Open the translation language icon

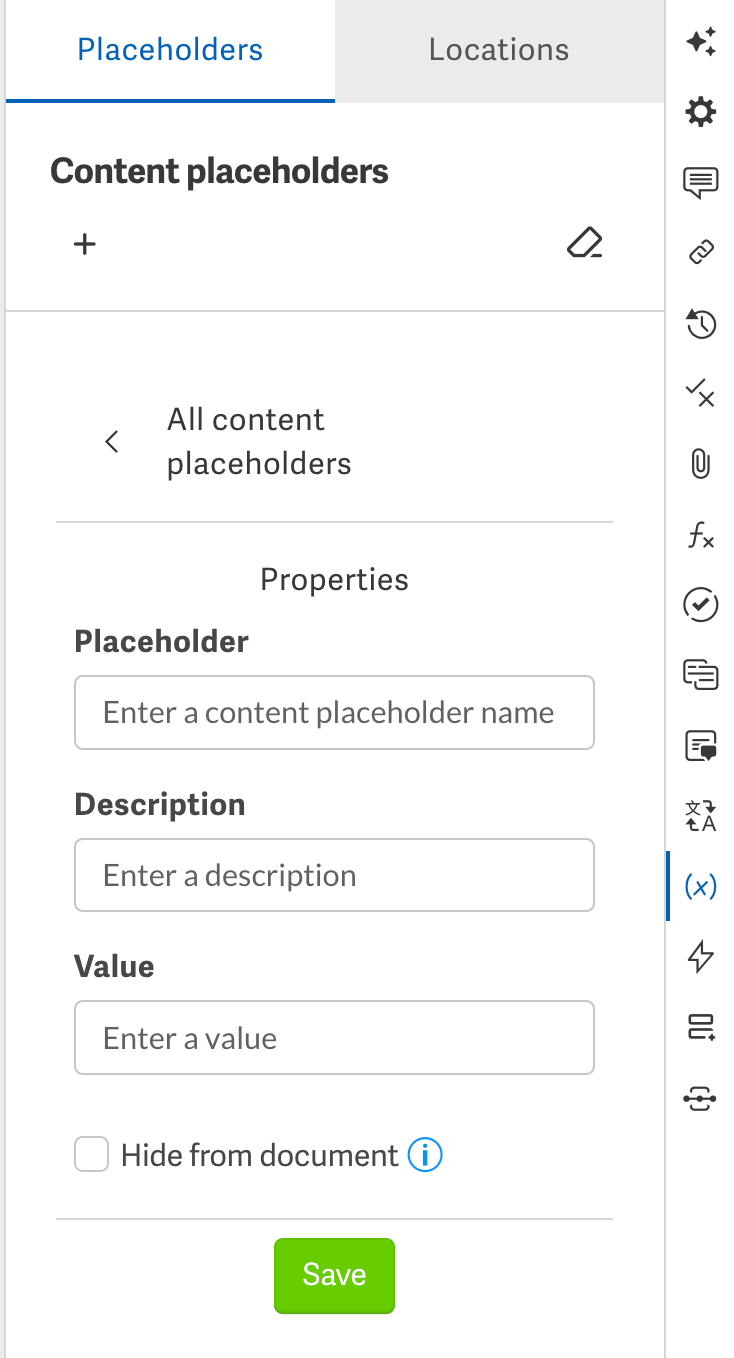[x=700, y=816]
